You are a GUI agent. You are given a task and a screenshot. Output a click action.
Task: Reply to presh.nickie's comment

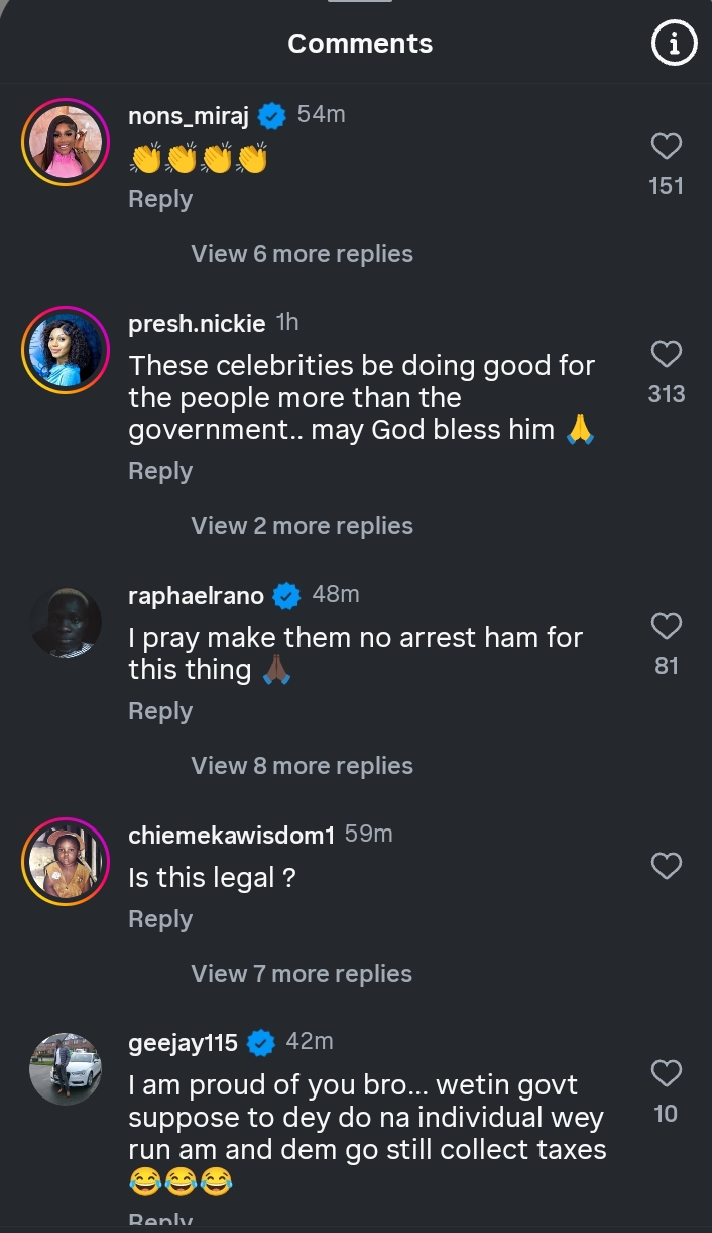[160, 471]
